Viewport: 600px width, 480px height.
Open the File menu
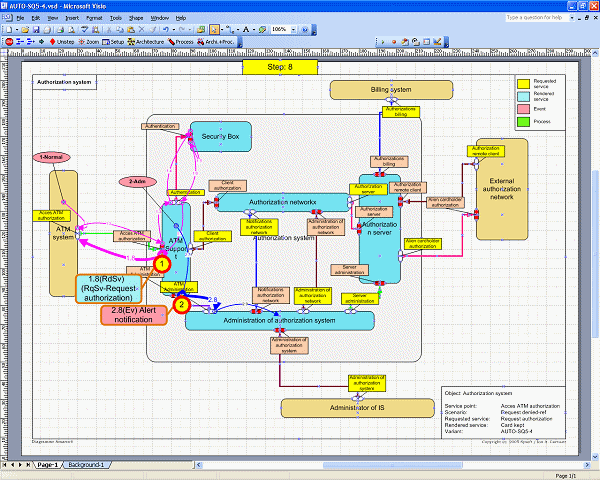click(20, 18)
